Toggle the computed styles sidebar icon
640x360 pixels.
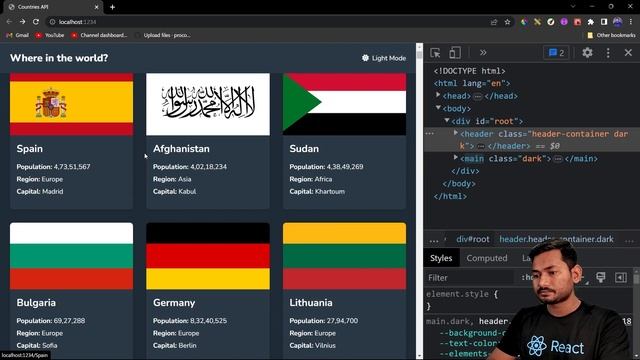[x=621, y=277]
